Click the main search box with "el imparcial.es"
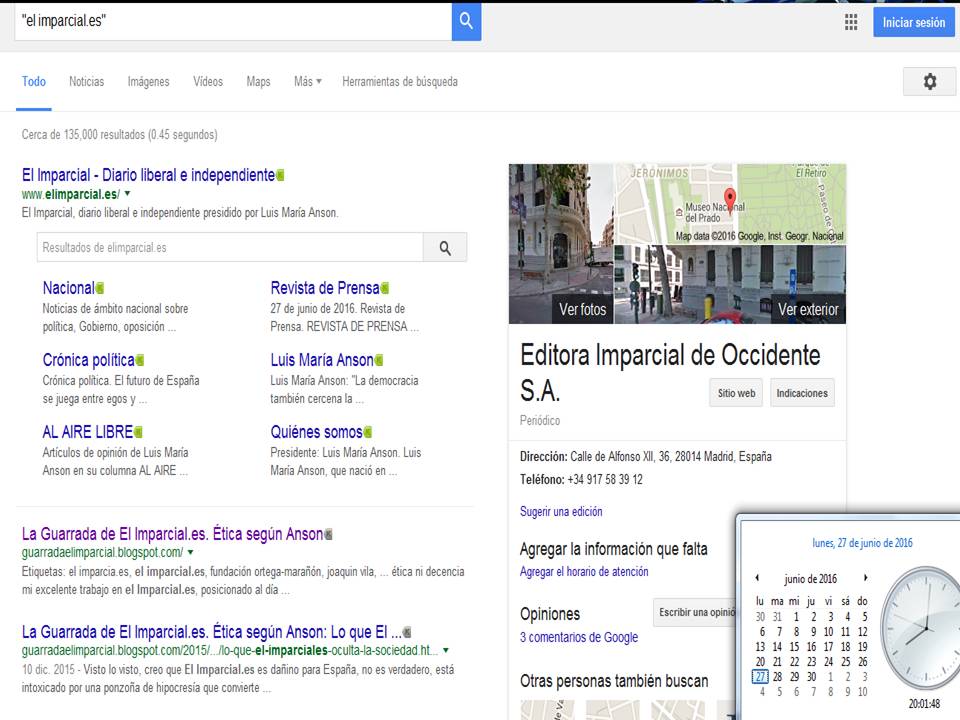Screen dimensions: 960x720 [233, 21]
